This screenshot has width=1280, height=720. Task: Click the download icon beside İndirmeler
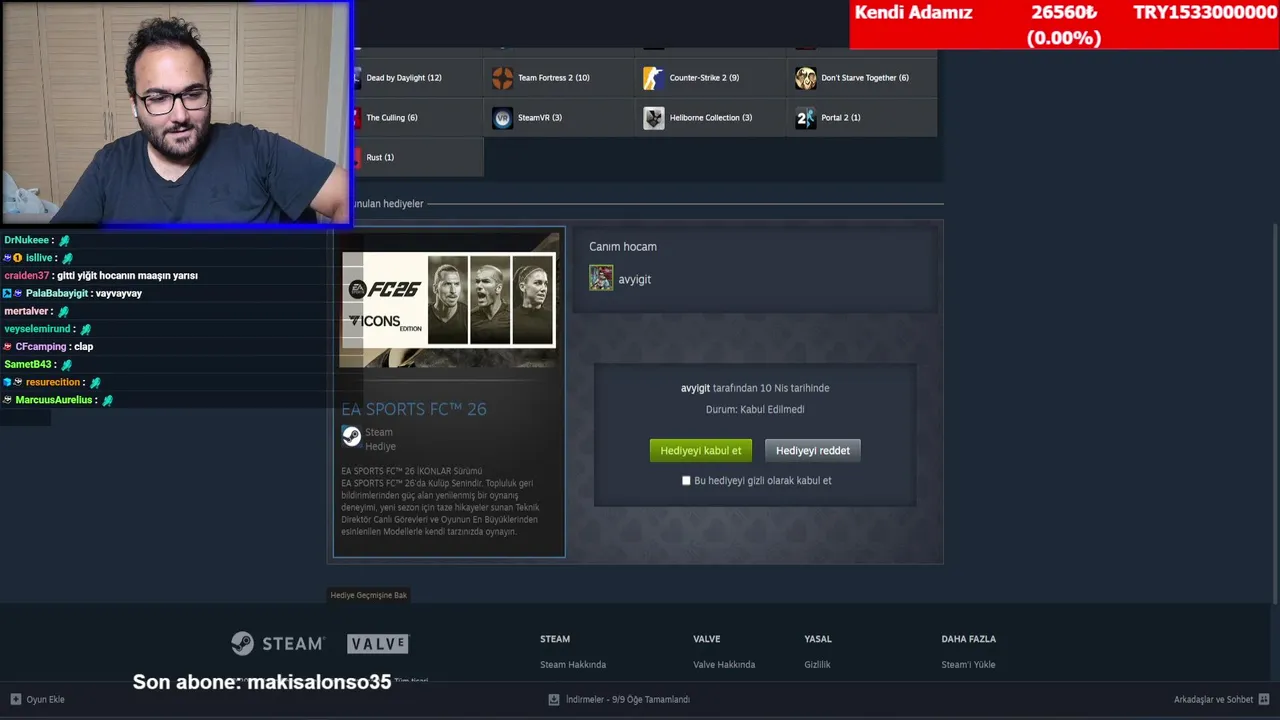pyautogui.click(x=554, y=699)
